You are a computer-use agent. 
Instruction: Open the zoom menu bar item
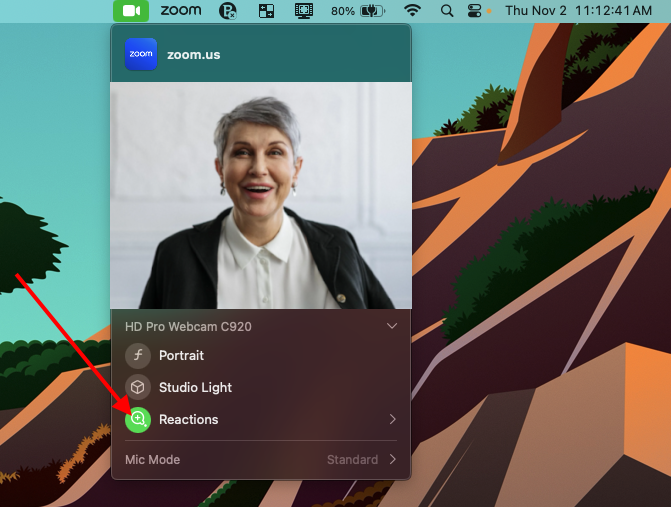click(180, 11)
